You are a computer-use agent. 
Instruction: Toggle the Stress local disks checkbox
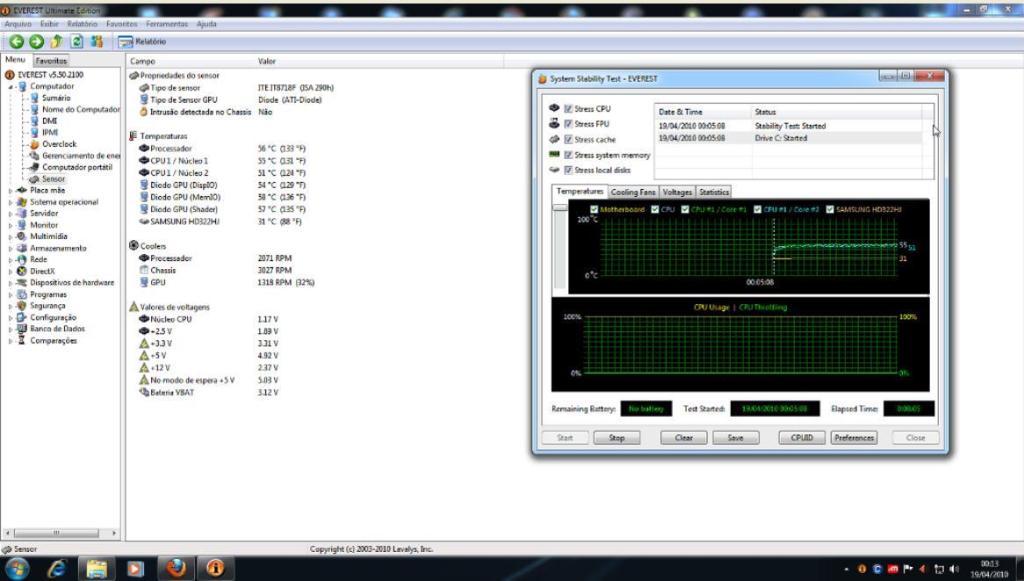(568, 170)
